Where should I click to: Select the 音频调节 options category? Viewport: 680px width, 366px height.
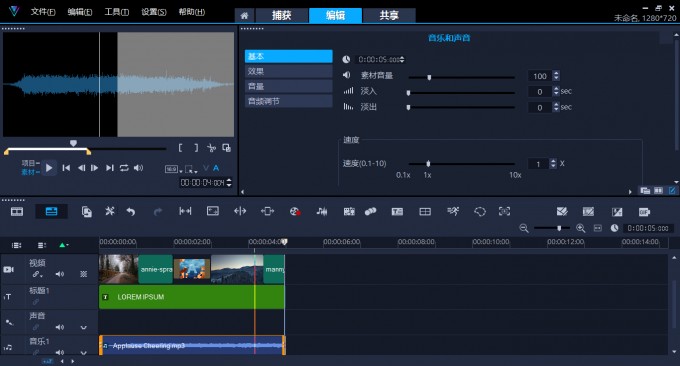[x=288, y=101]
